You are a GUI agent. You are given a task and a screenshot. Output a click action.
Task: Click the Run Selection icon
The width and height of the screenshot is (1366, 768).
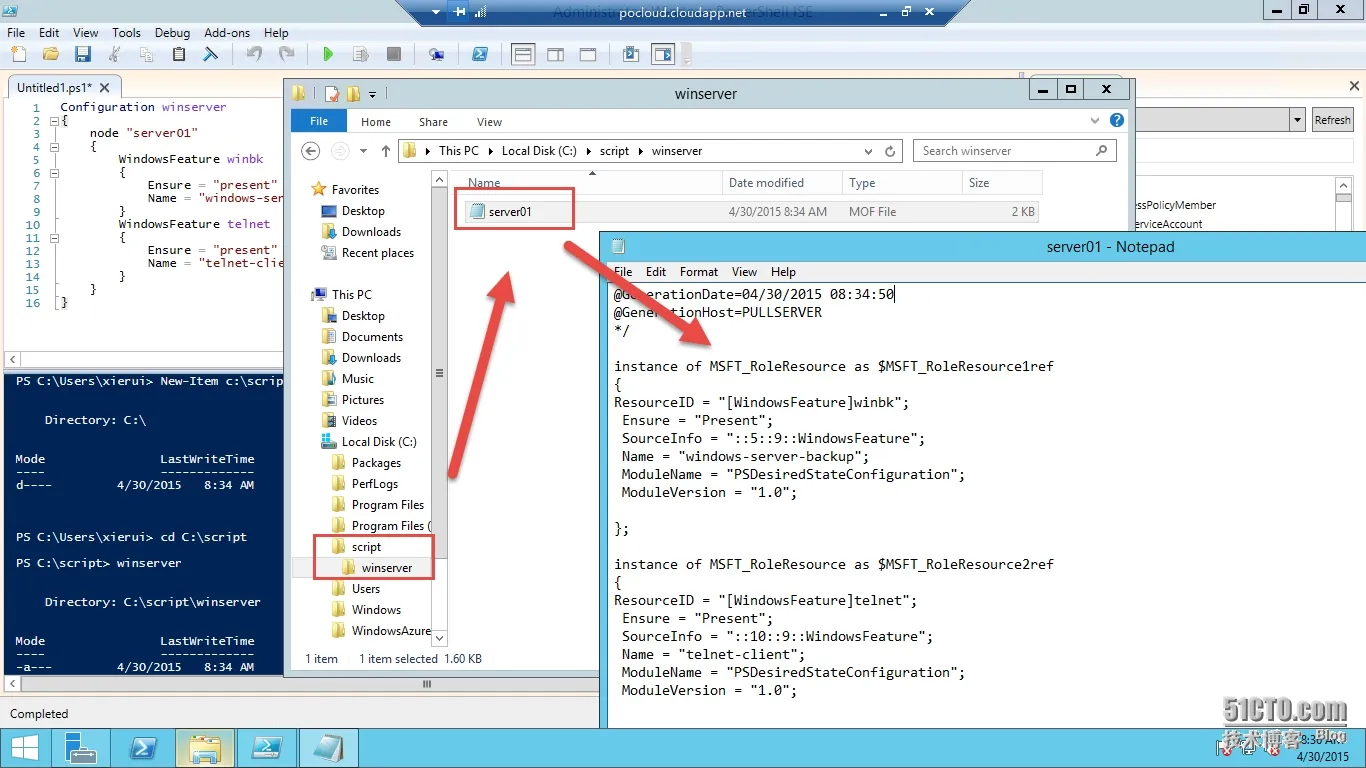pyautogui.click(x=361, y=54)
